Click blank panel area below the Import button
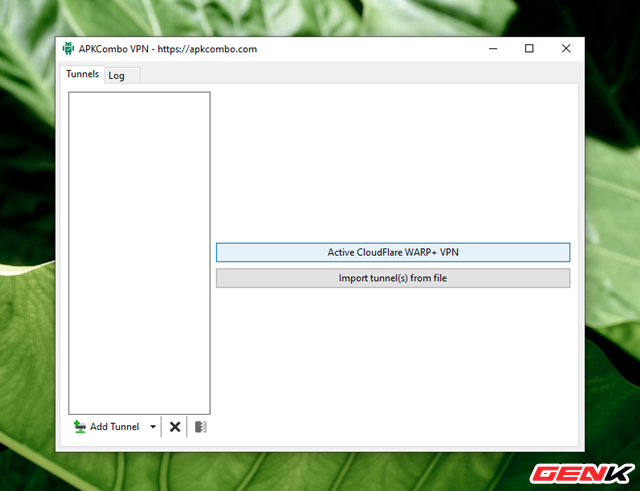The height and width of the screenshot is (491, 640). click(392, 360)
